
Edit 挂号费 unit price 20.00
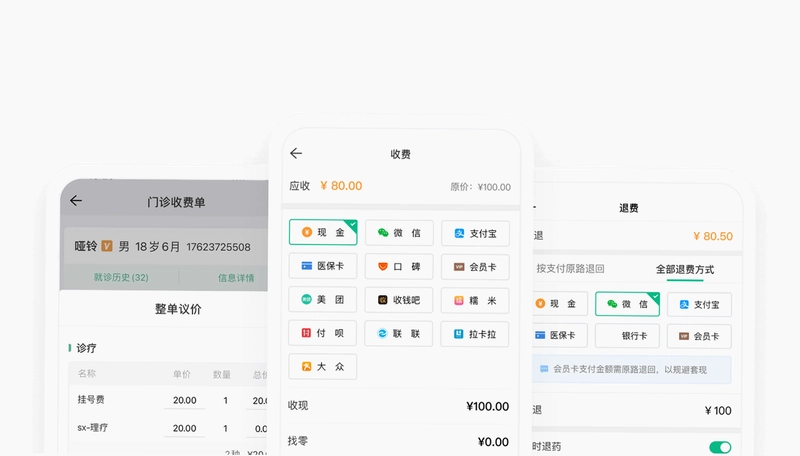pyautogui.click(x=185, y=400)
